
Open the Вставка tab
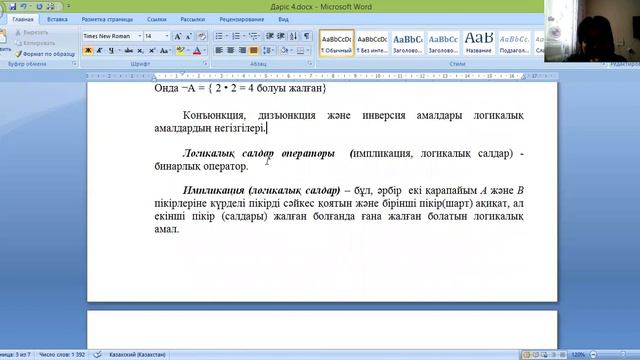coord(57,19)
